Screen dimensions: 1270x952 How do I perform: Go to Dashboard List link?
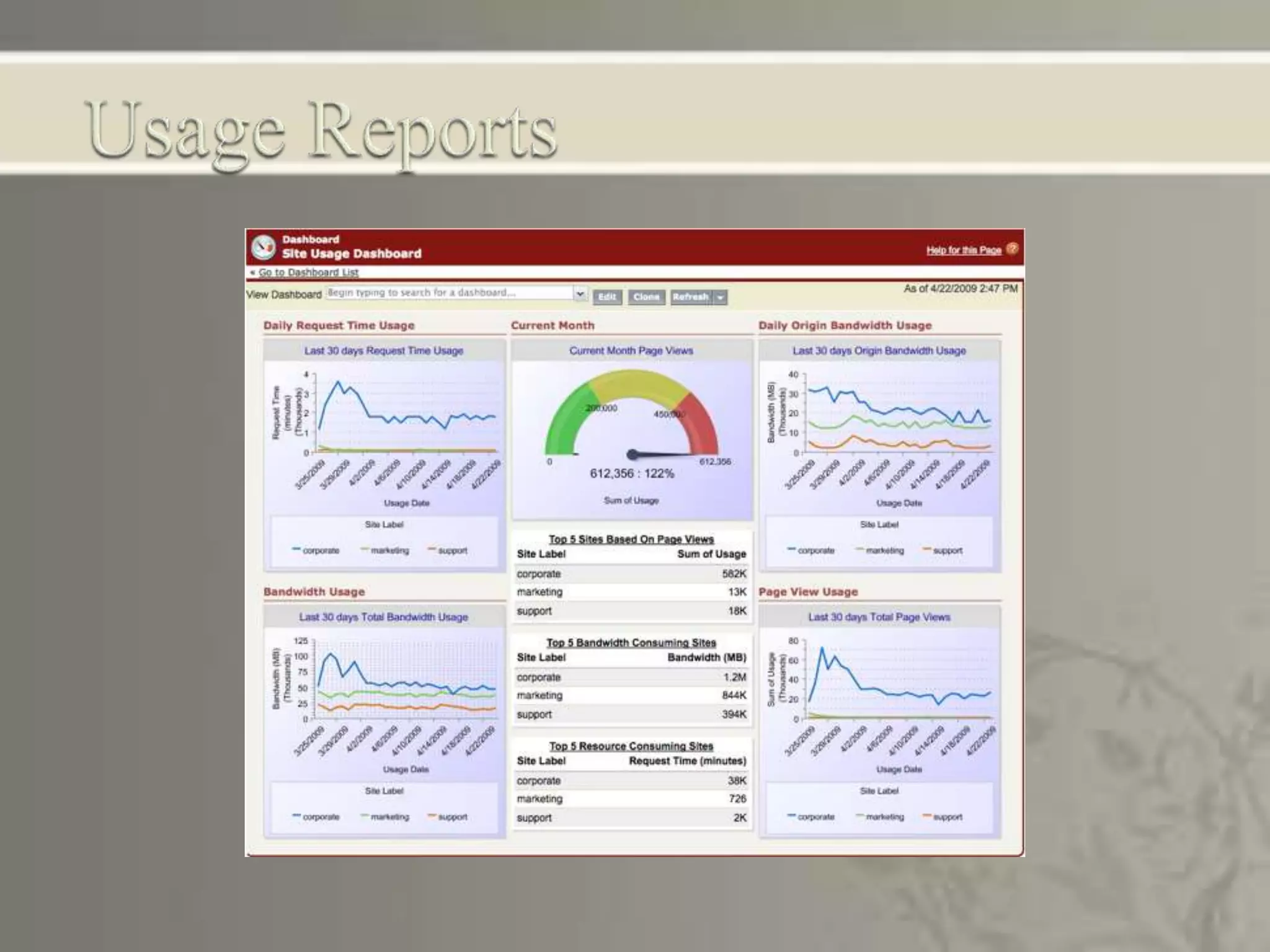point(308,272)
